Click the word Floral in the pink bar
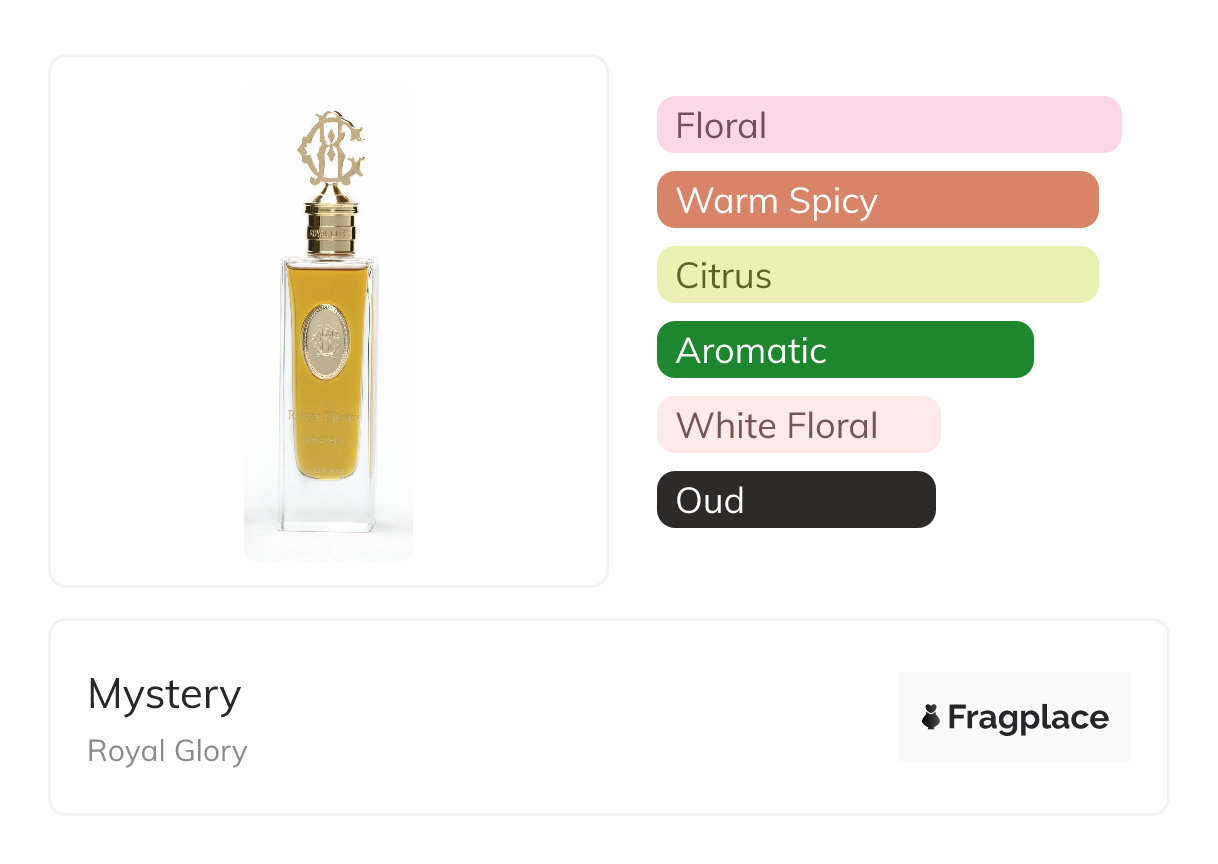Viewport: 1218px width, 864px height. [x=721, y=126]
